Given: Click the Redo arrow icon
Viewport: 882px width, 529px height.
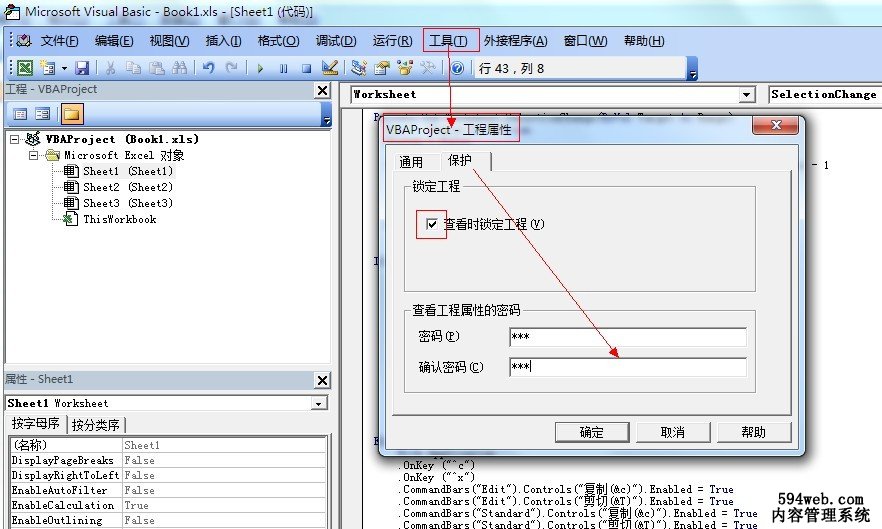Looking at the screenshot, I should (x=231, y=68).
